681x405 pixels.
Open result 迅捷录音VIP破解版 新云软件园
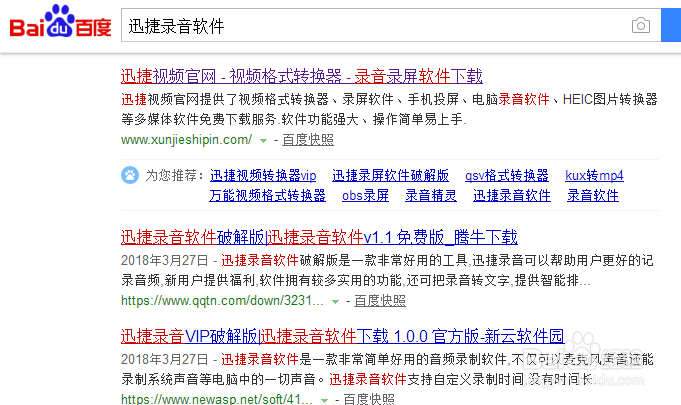342,336
